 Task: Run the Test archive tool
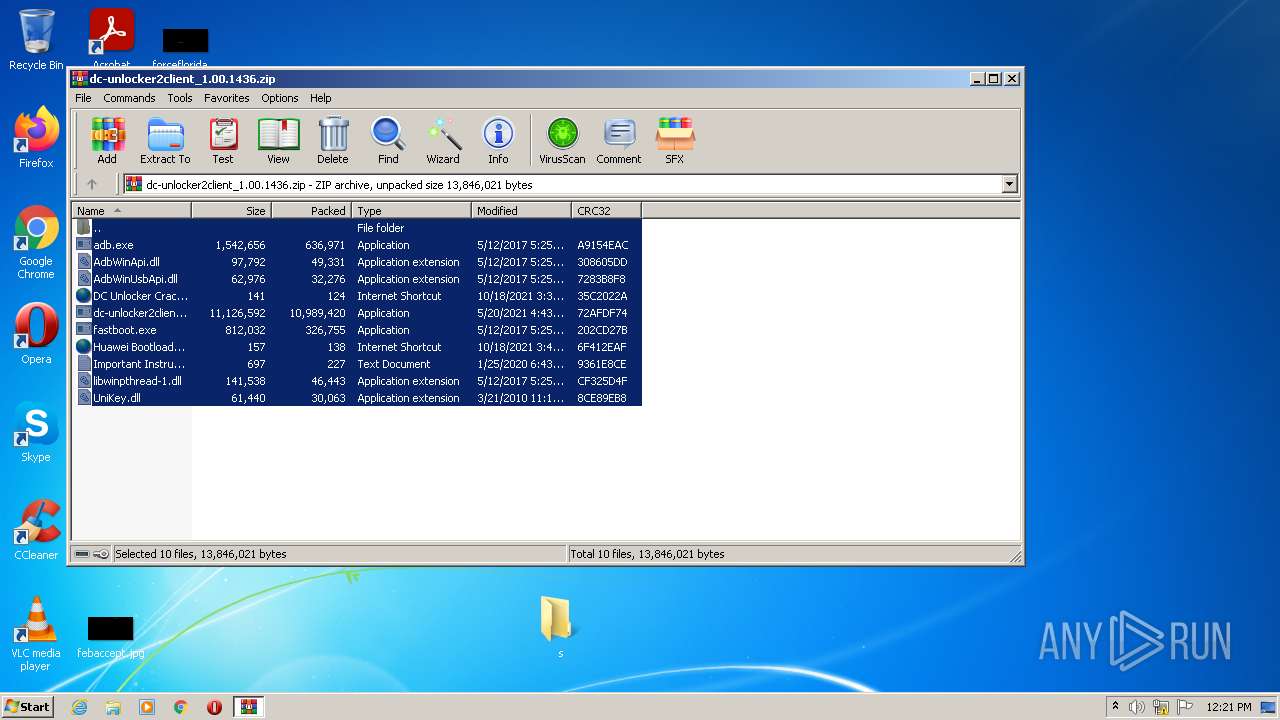223,140
